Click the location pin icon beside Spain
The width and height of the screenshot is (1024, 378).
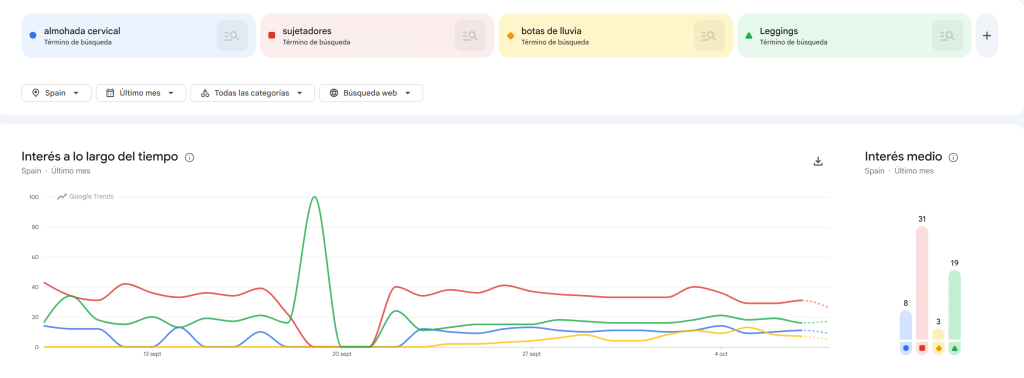point(35,93)
